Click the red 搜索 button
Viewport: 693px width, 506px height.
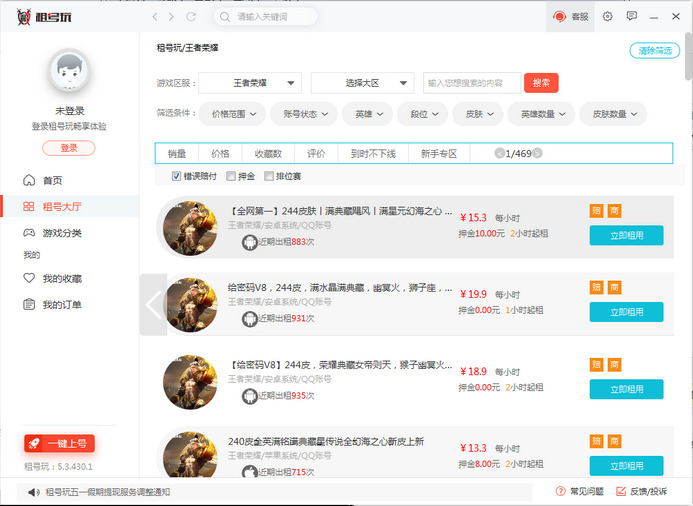(x=541, y=83)
